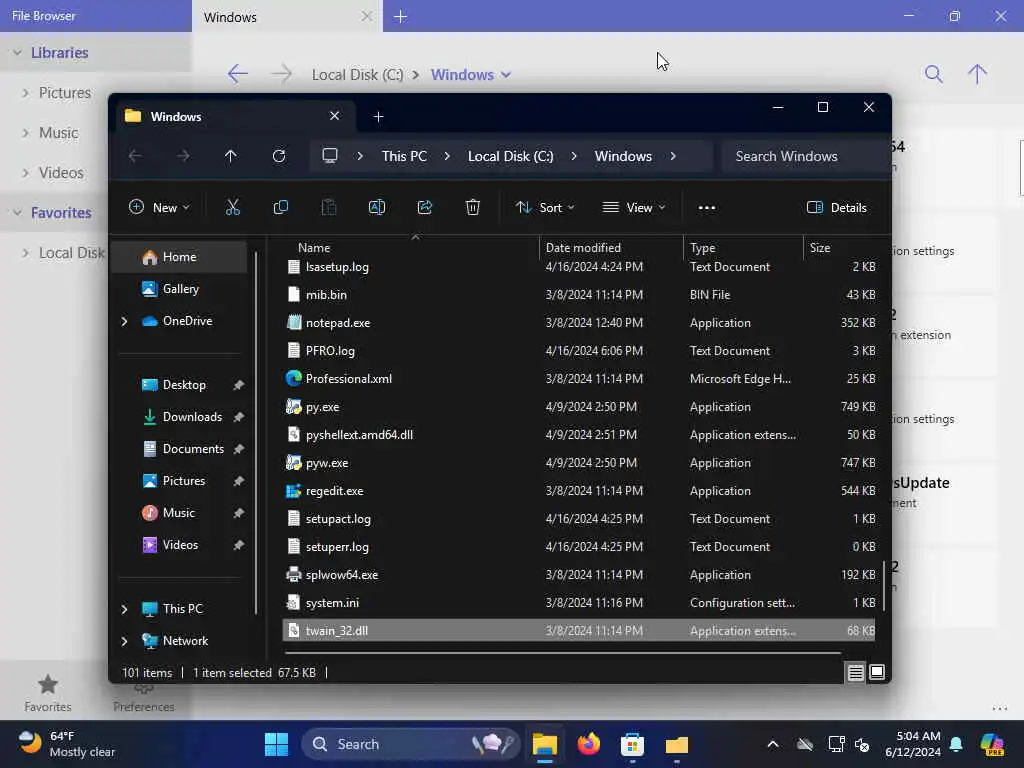Open the See more ellipsis menu
The width and height of the screenshot is (1024, 768).
[x=707, y=208]
